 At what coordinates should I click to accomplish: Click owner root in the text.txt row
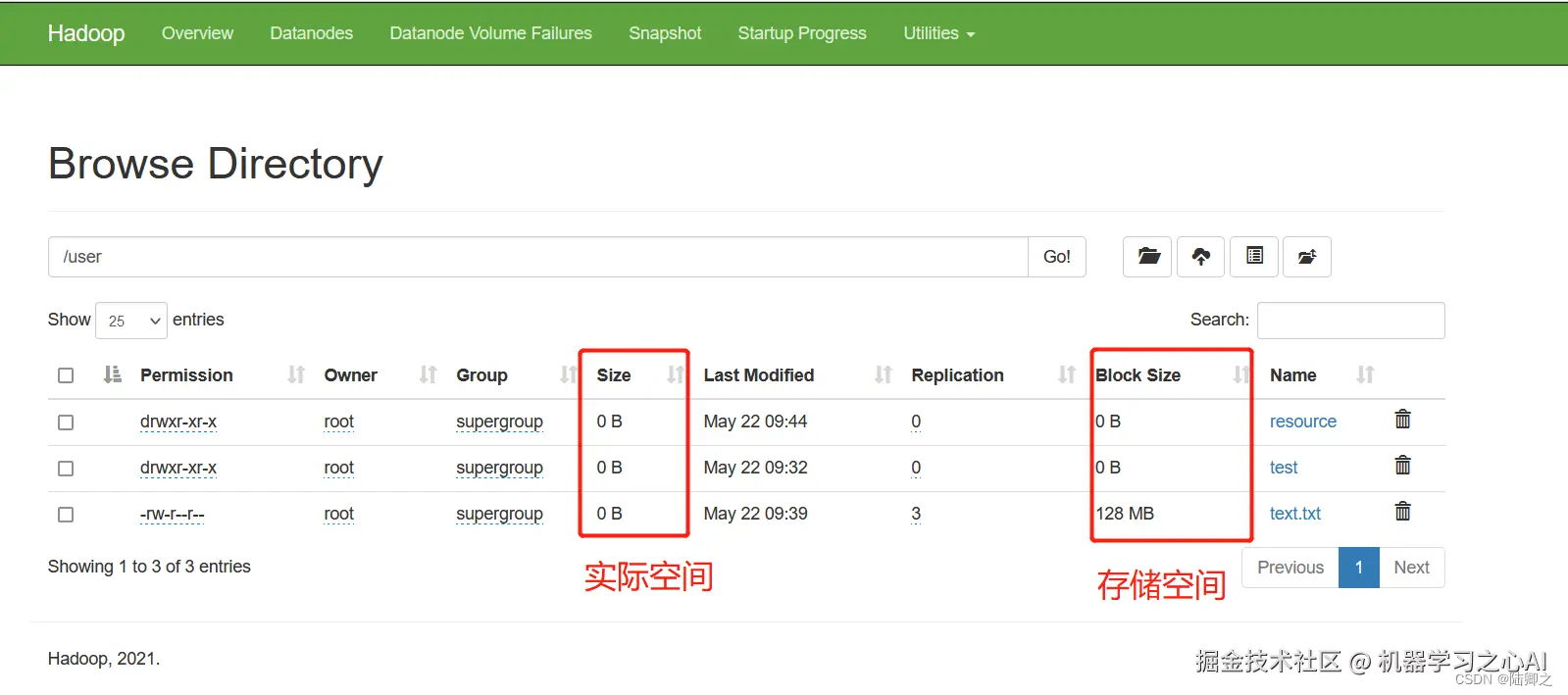(x=338, y=514)
